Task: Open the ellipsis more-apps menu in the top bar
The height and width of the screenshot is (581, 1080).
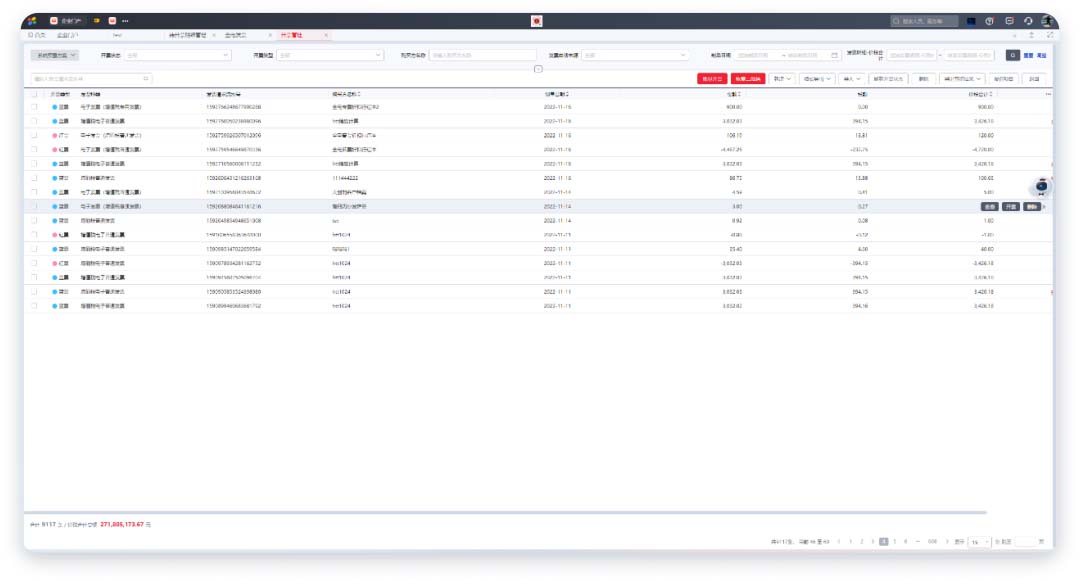Action: [x=125, y=21]
